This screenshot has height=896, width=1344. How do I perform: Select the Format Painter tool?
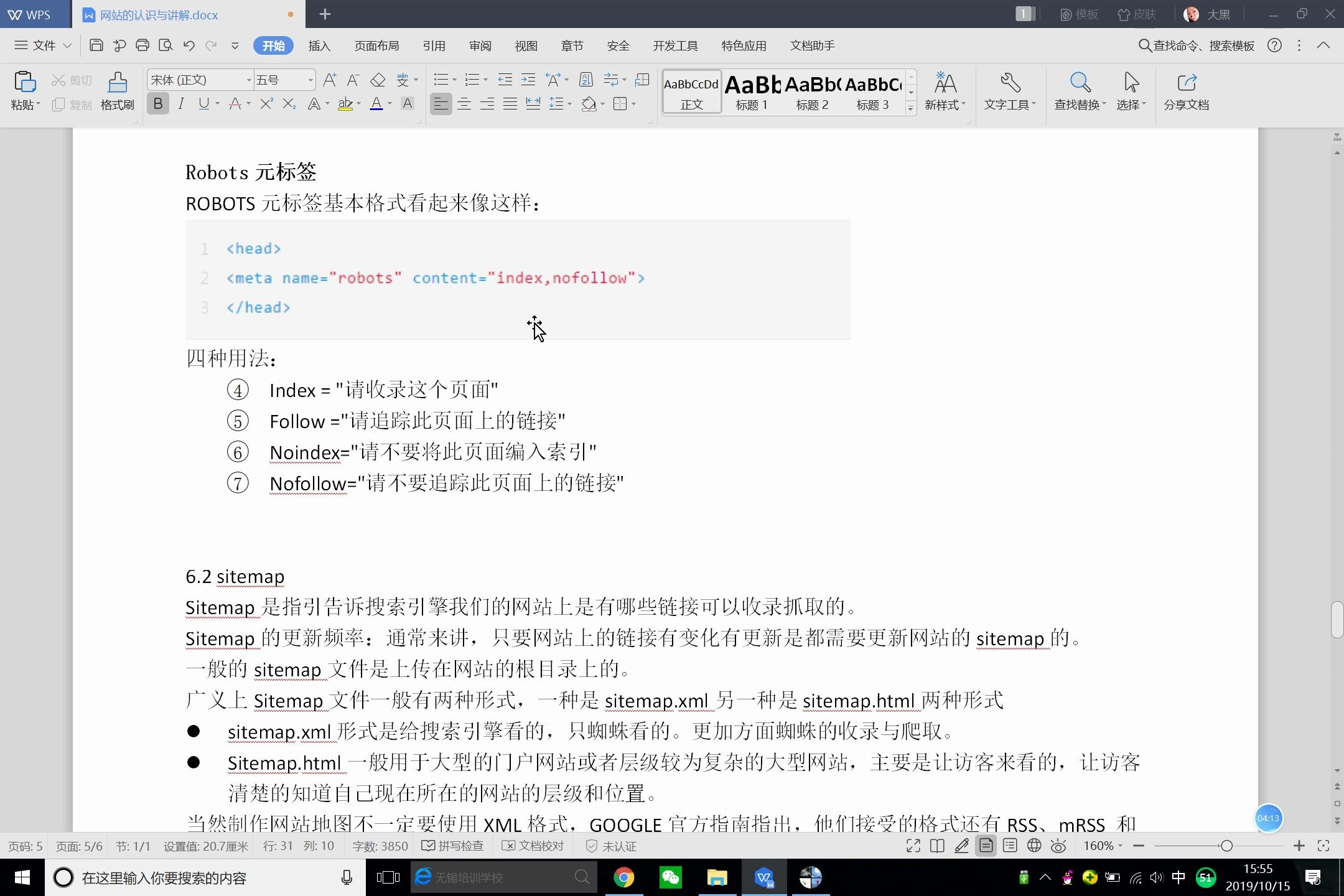[x=118, y=90]
